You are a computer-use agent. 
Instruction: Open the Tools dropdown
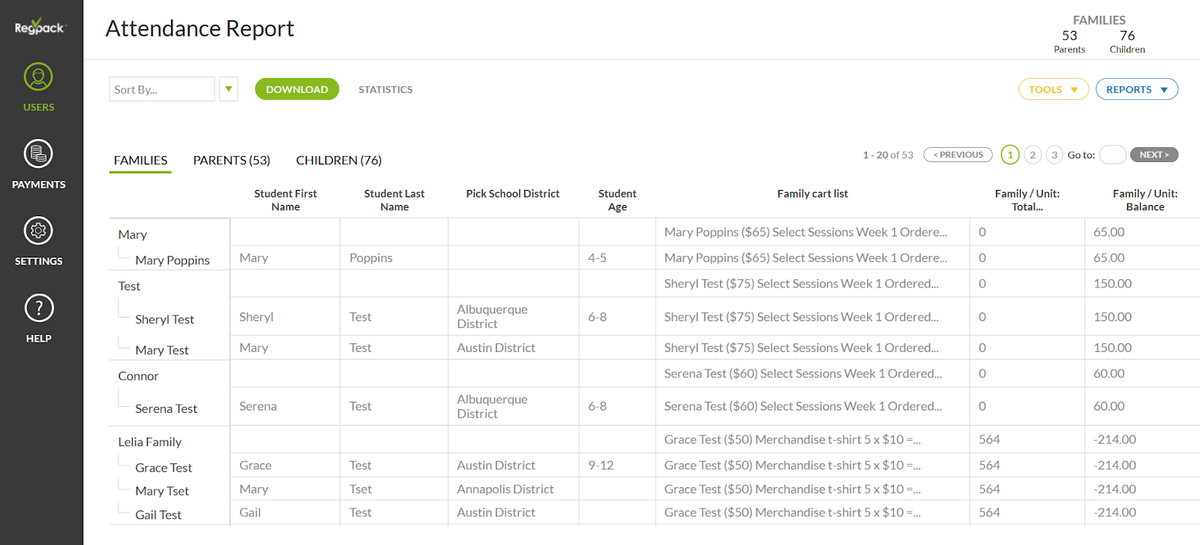point(1053,89)
